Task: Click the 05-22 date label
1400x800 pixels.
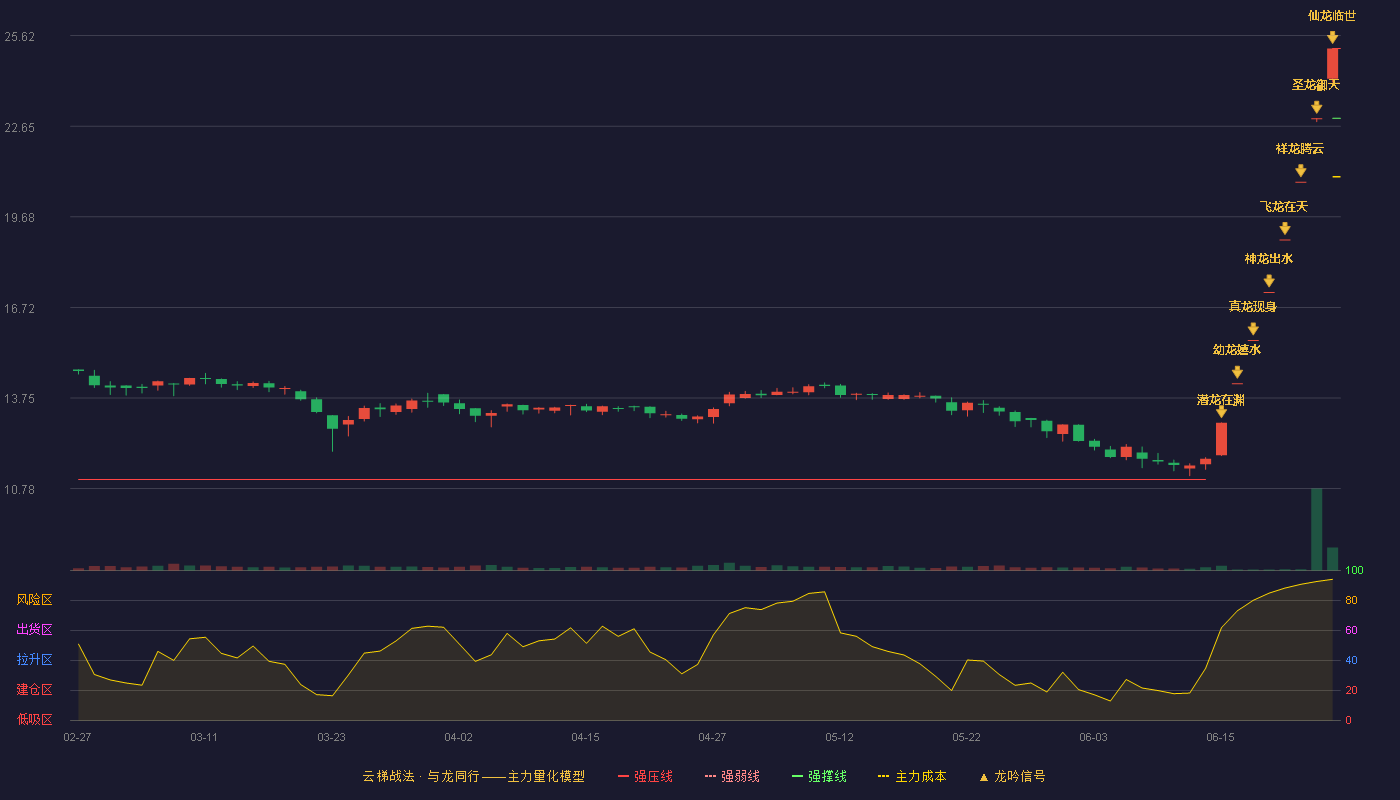Action: [x=966, y=737]
